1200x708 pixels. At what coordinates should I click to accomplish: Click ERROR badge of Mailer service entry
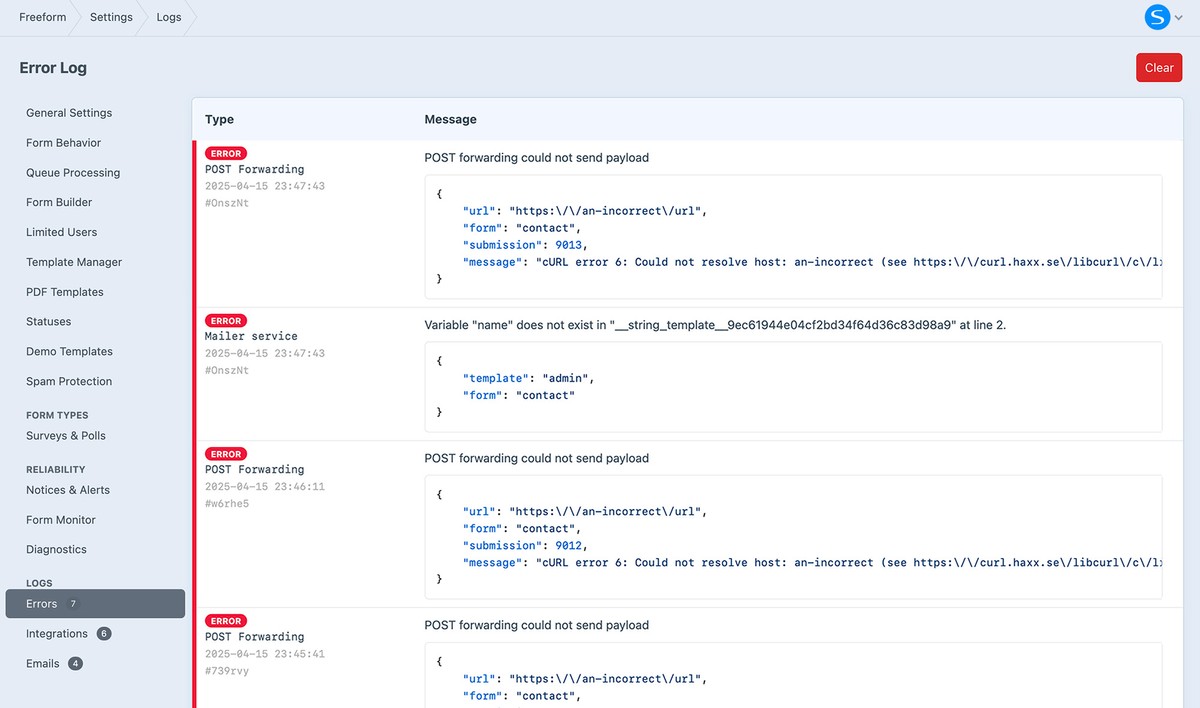226,321
